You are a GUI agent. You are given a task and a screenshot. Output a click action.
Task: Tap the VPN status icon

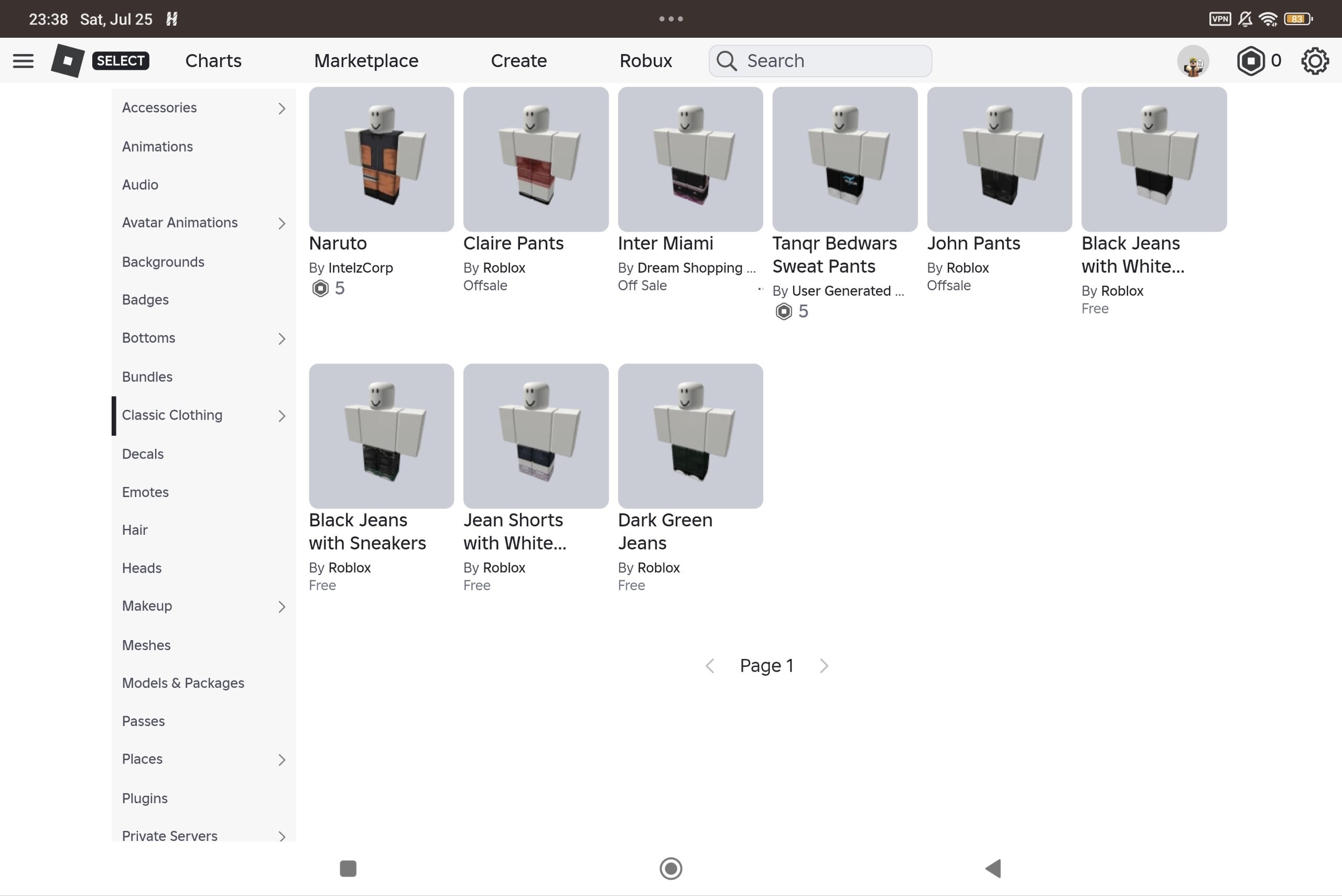1220,19
